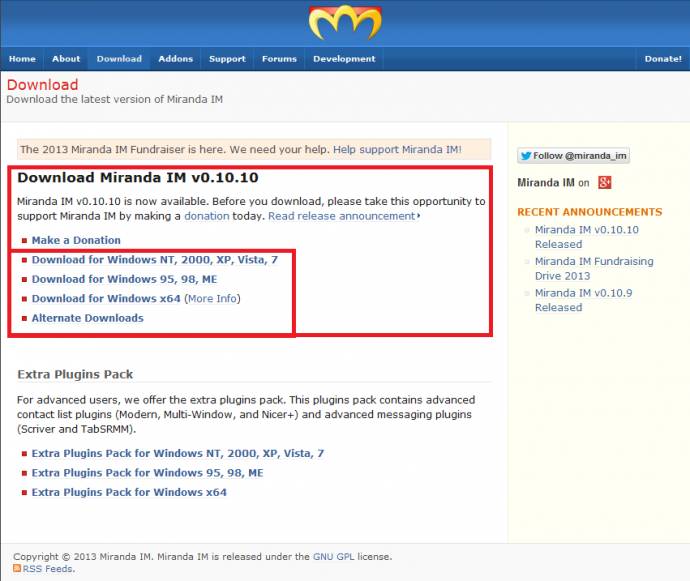Click the Google+ icon
Viewport: 690px width, 581px height.
coord(604,183)
